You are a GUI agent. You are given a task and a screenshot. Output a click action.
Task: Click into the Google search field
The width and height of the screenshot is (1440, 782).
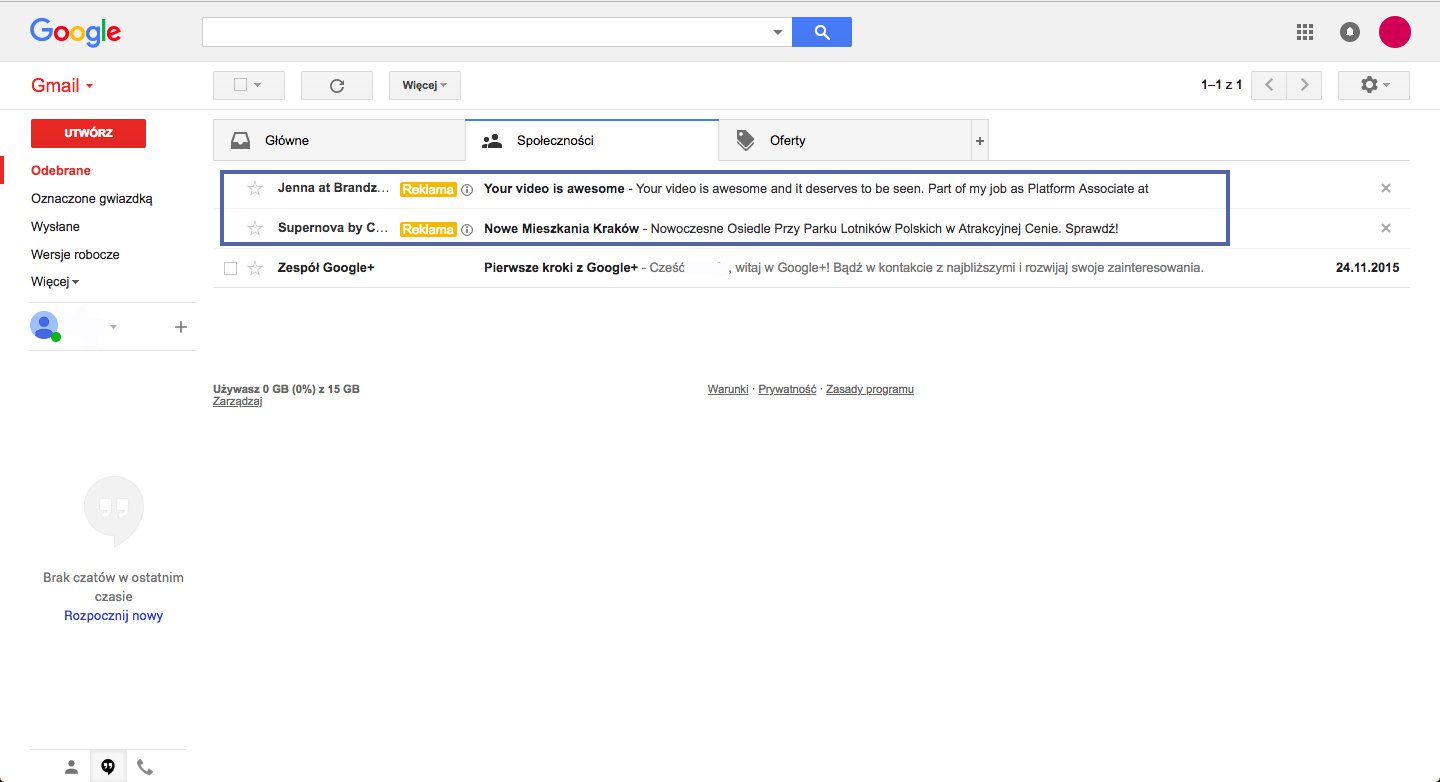485,32
